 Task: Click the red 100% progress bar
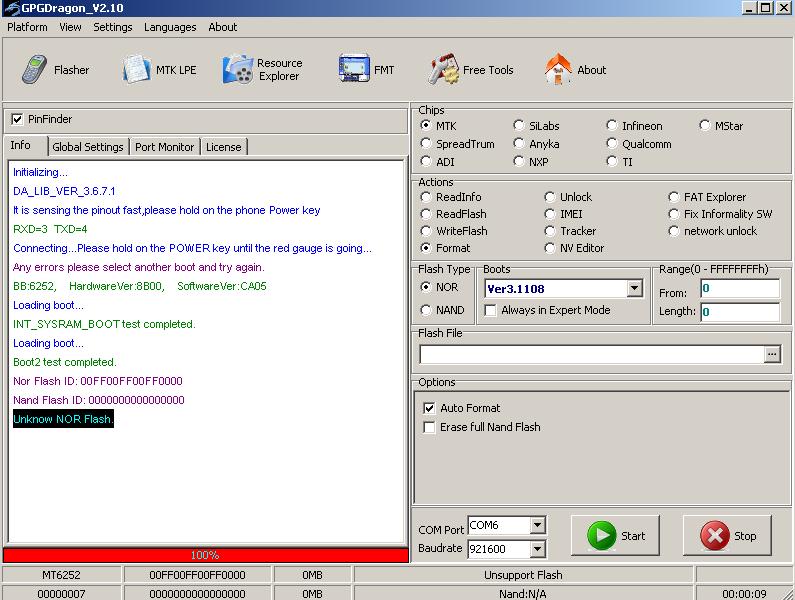click(205, 555)
